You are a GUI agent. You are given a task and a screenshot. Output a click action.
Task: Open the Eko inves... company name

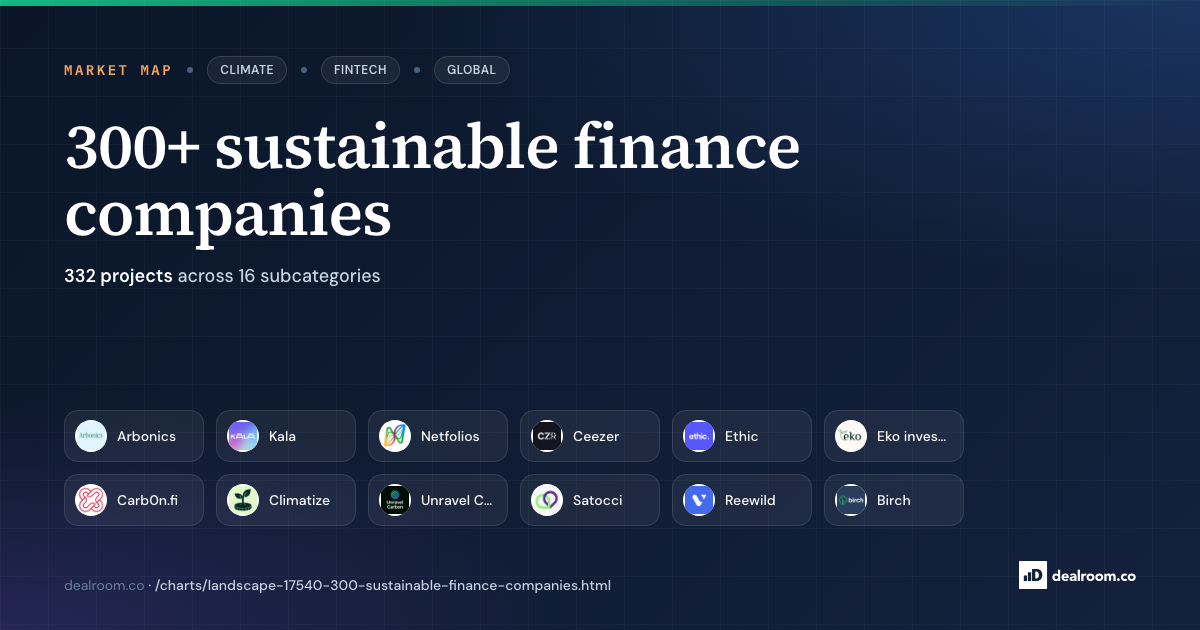tap(912, 436)
